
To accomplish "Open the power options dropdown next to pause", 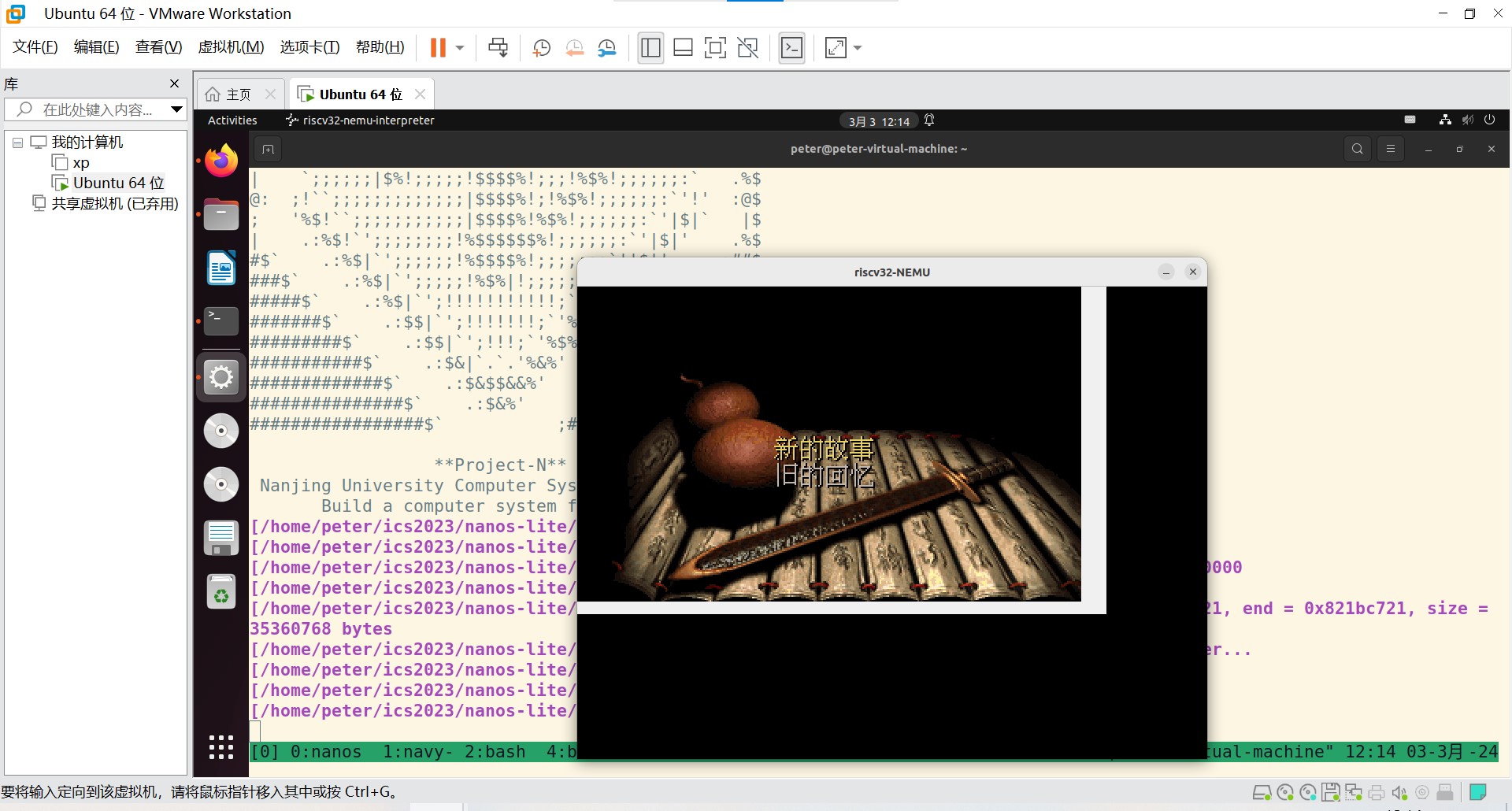I will click(x=460, y=48).
